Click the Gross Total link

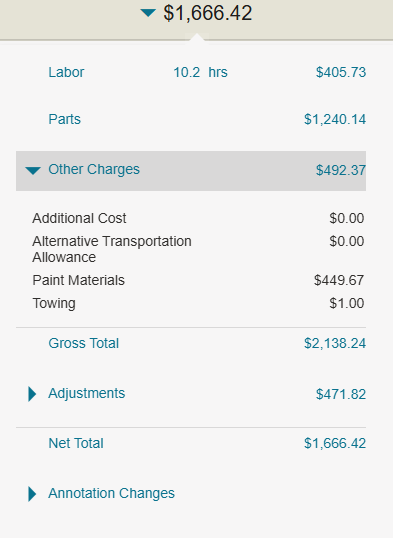click(84, 343)
